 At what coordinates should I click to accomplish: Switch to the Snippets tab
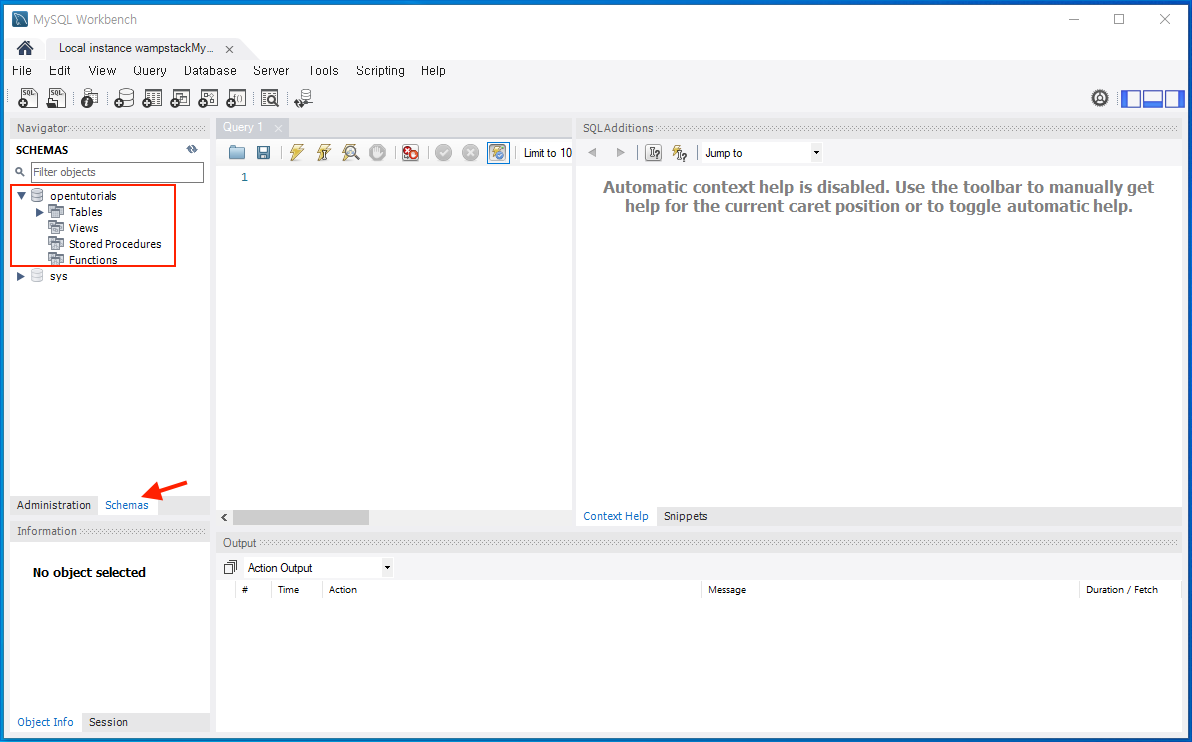pos(686,516)
